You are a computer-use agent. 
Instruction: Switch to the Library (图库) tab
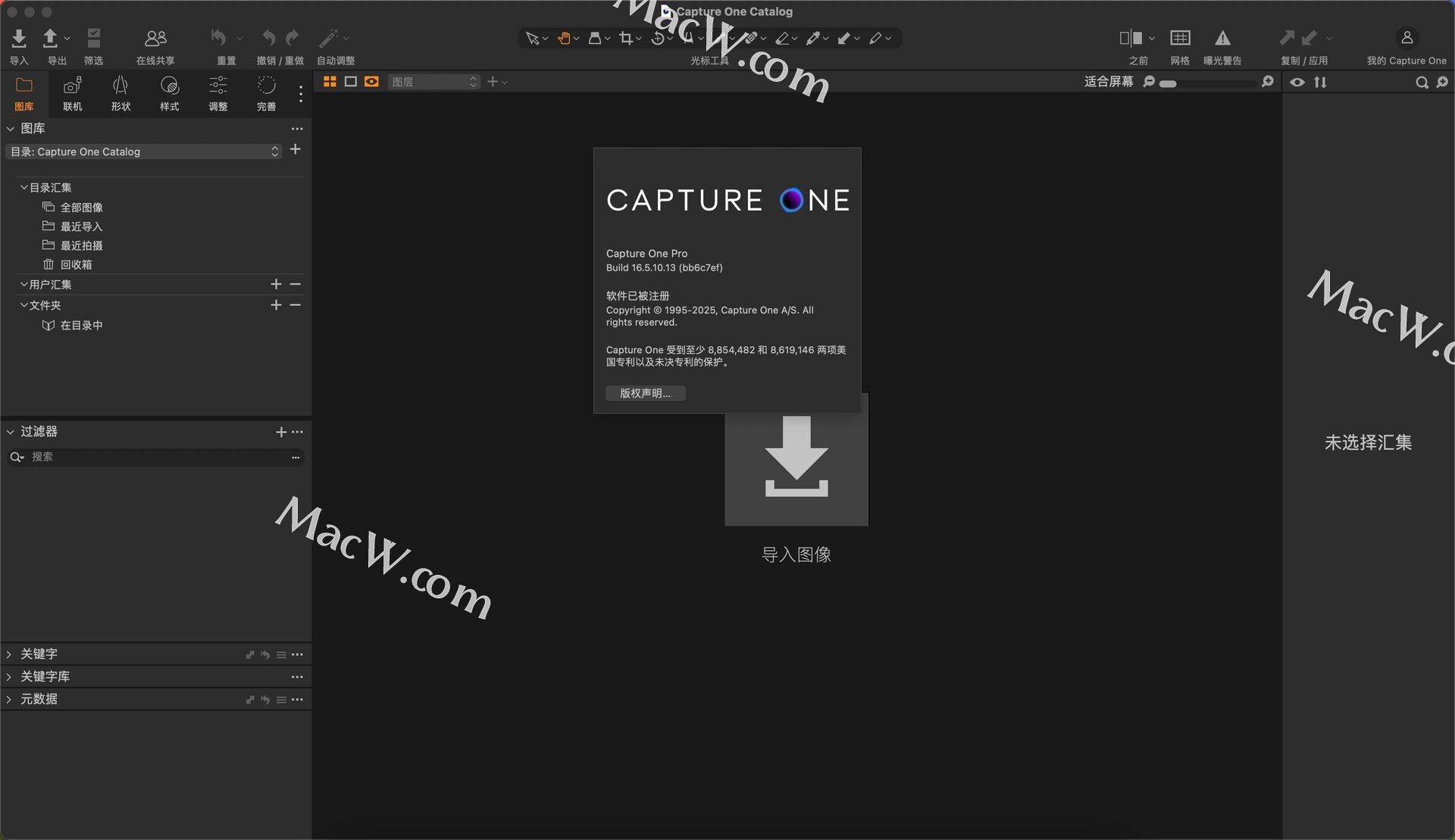click(x=24, y=93)
